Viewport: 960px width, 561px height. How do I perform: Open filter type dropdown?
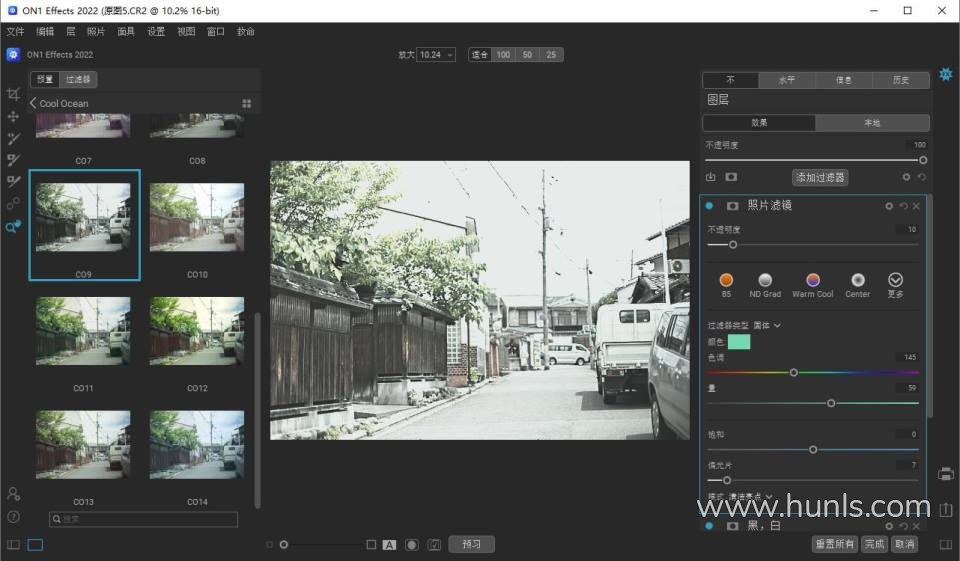point(767,325)
